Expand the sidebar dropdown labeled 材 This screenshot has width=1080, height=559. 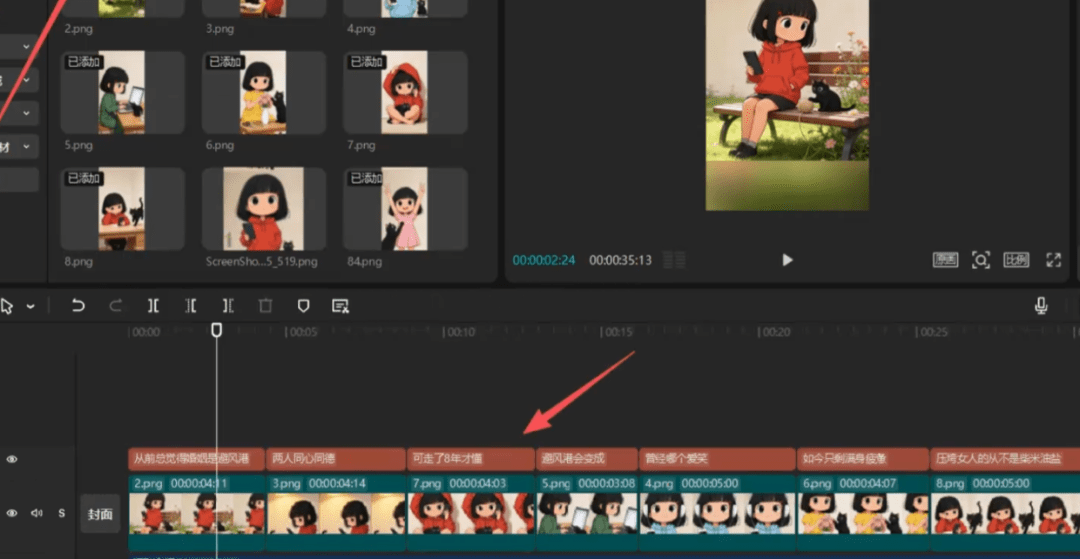[25, 147]
